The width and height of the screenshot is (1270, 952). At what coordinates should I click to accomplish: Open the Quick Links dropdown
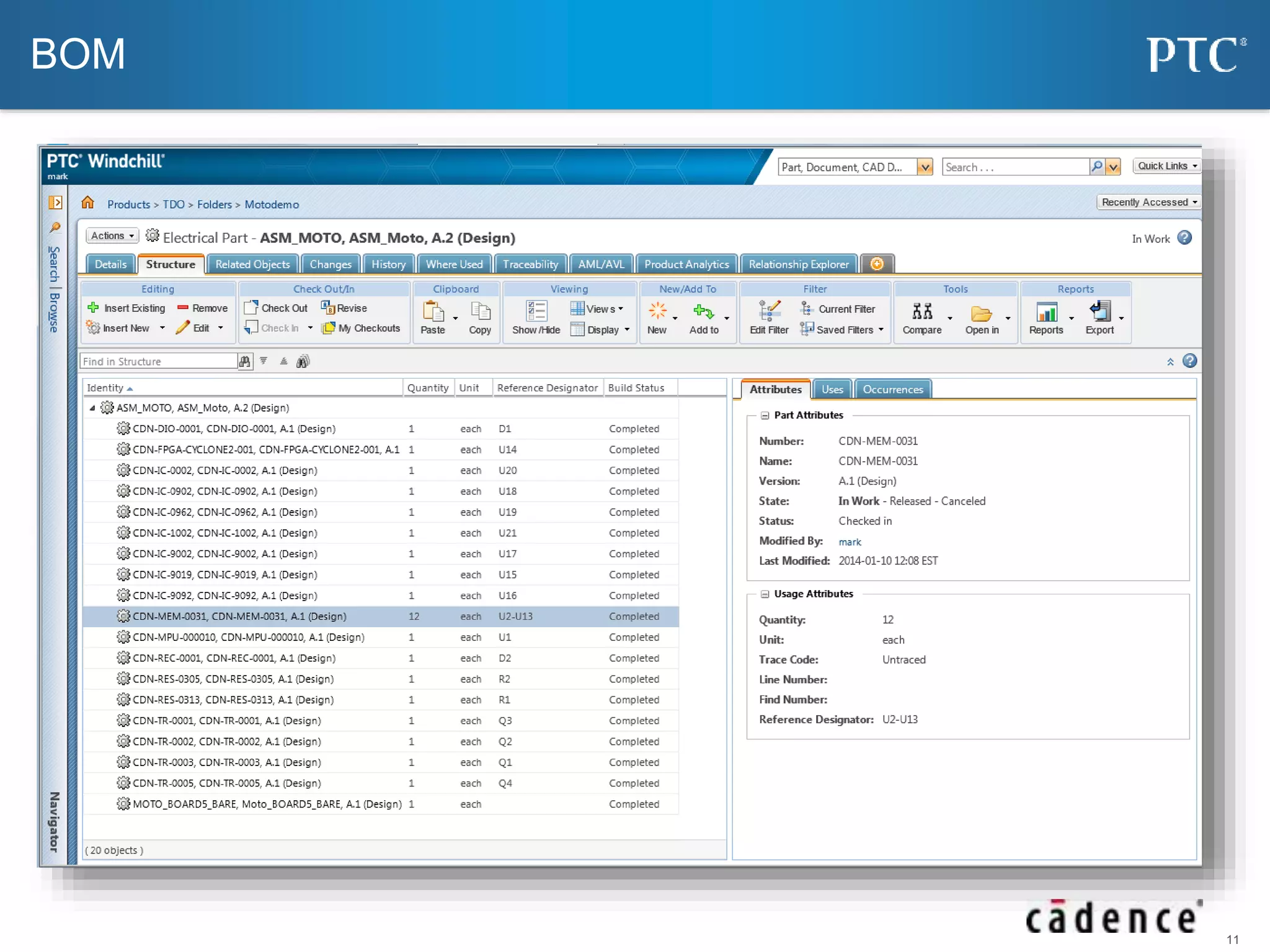pos(1166,166)
